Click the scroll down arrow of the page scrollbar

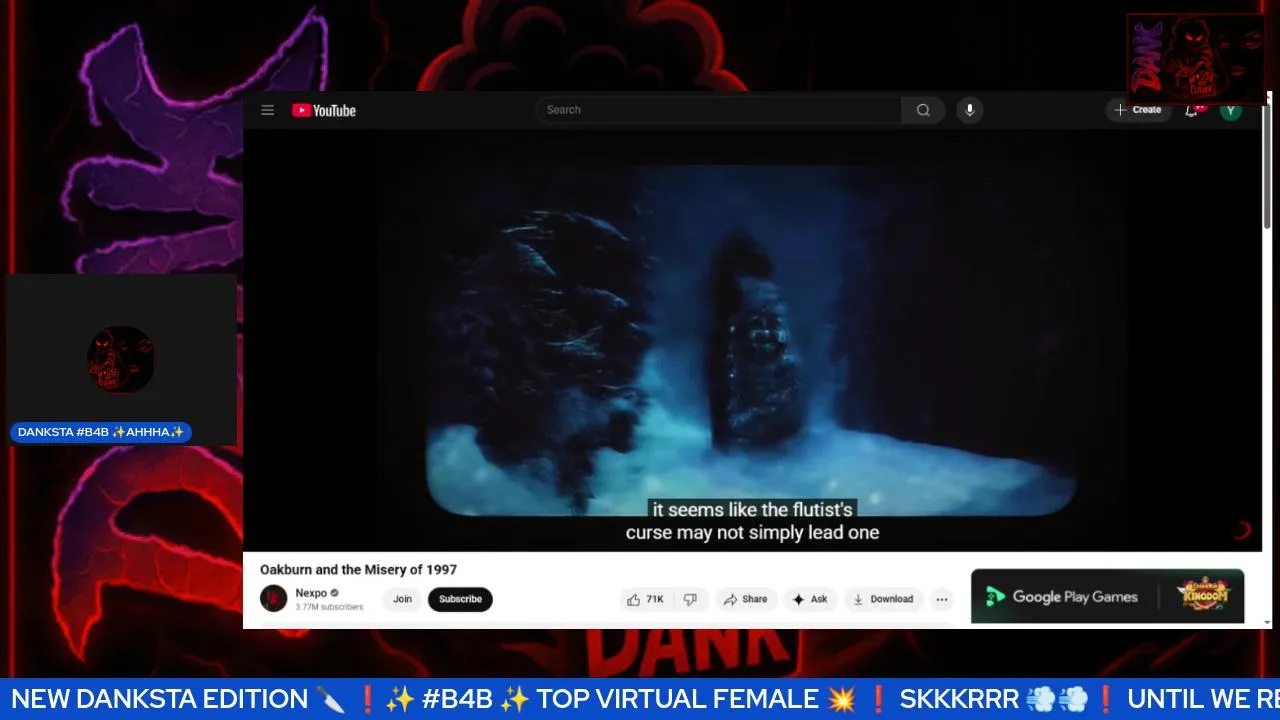1268,623
